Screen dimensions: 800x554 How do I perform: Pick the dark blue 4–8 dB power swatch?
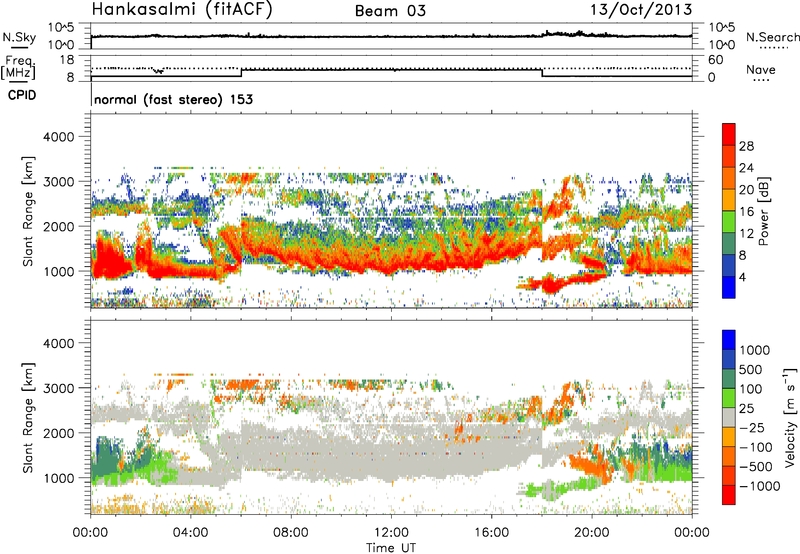[729, 266]
